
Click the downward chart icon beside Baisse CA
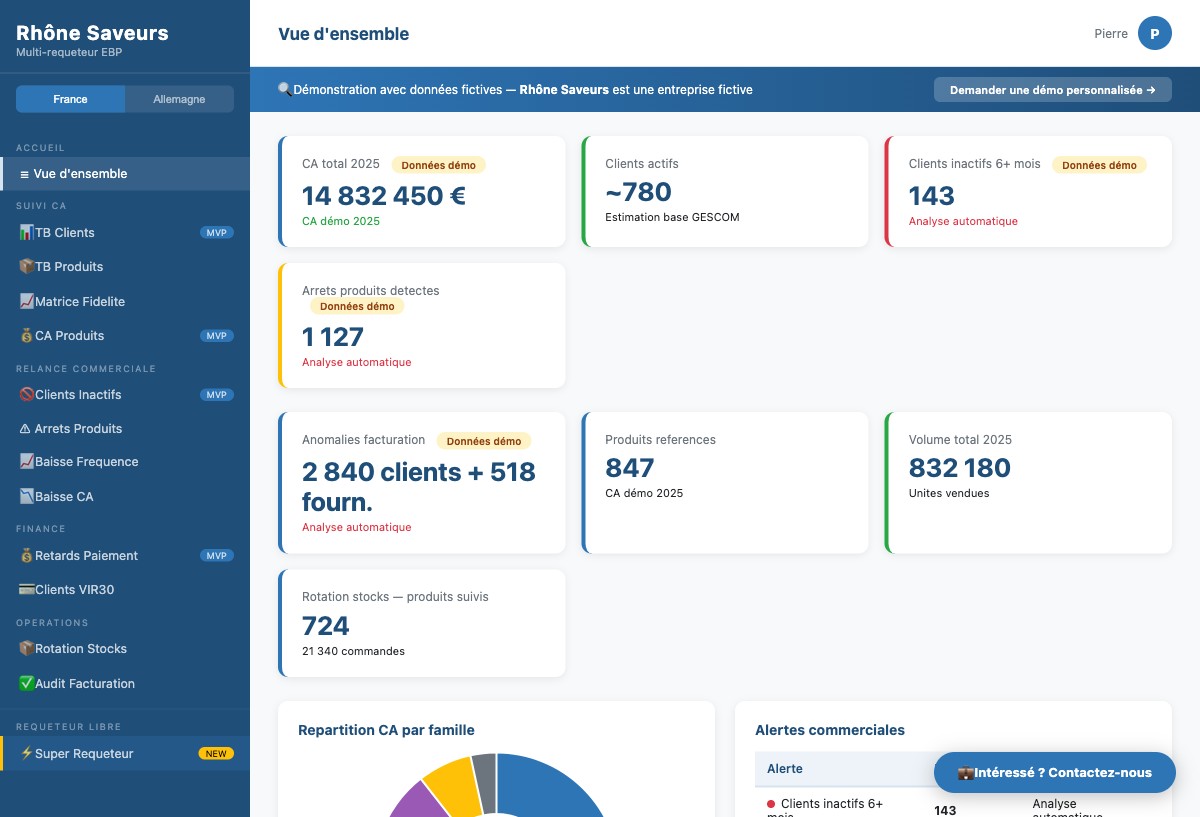pos(27,497)
